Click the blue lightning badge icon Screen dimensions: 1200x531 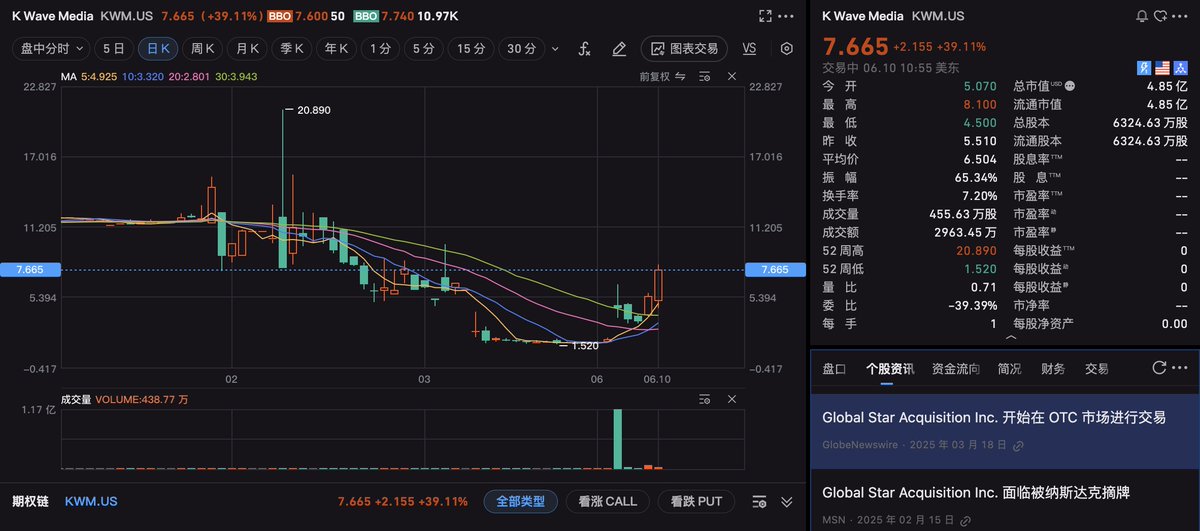pos(1145,68)
